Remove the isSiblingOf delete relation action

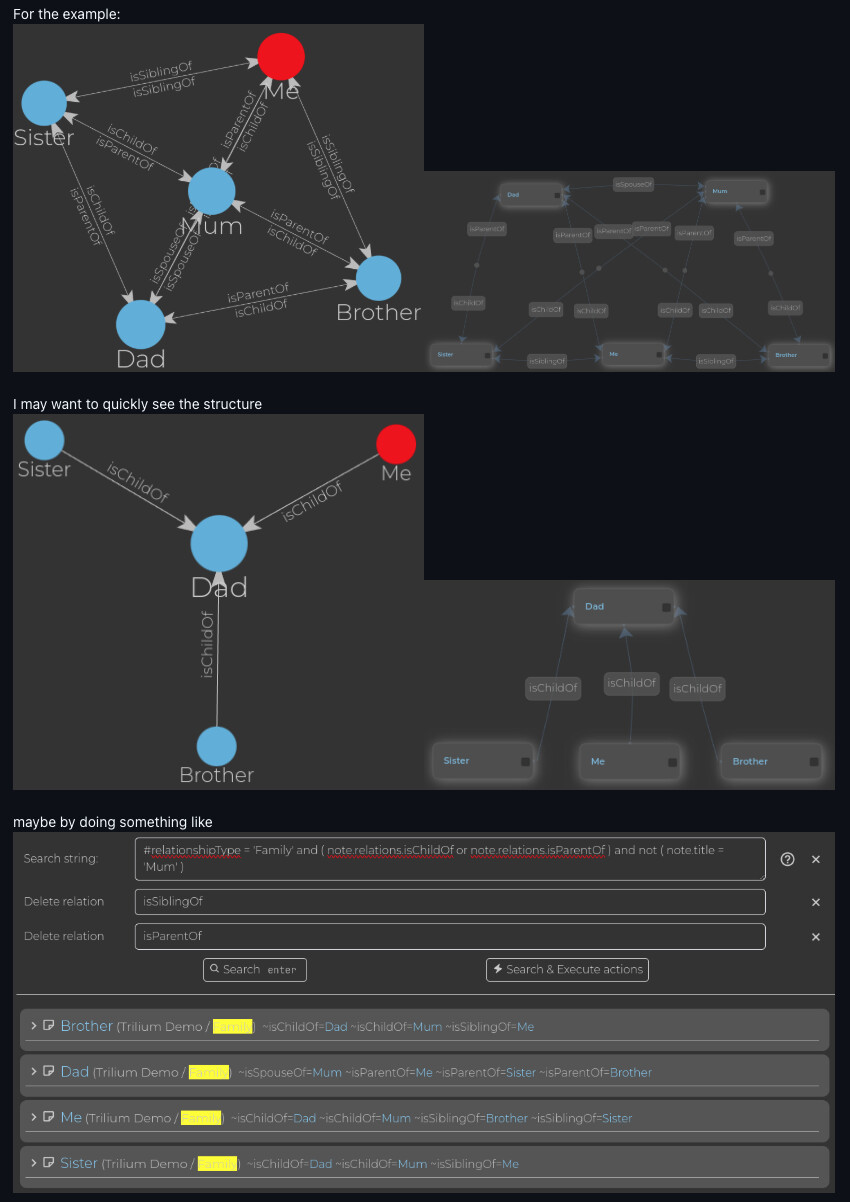click(x=815, y=902)
